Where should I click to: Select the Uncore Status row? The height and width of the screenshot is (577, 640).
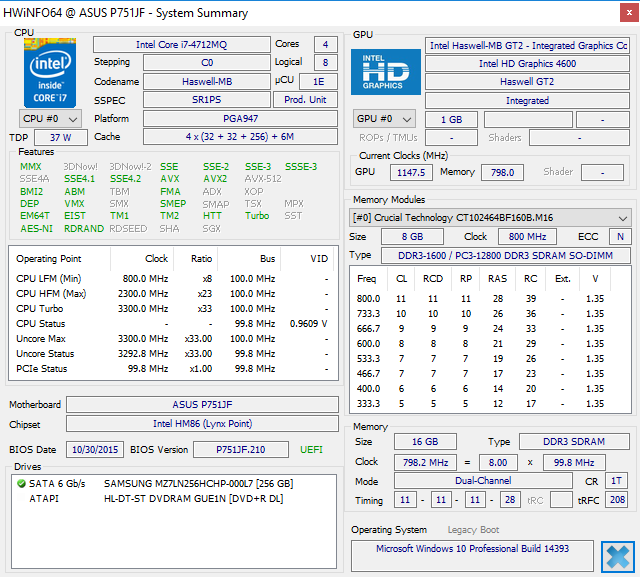tap(173, 354)
